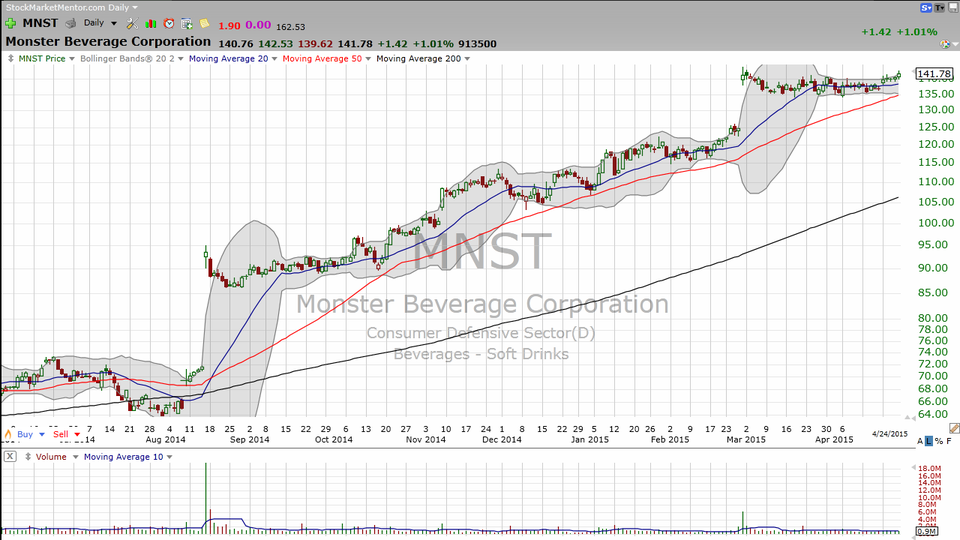This screenshot has height=540, width=960.
Task: Open the Buy order dropdown
Action: tap(42, 434)
